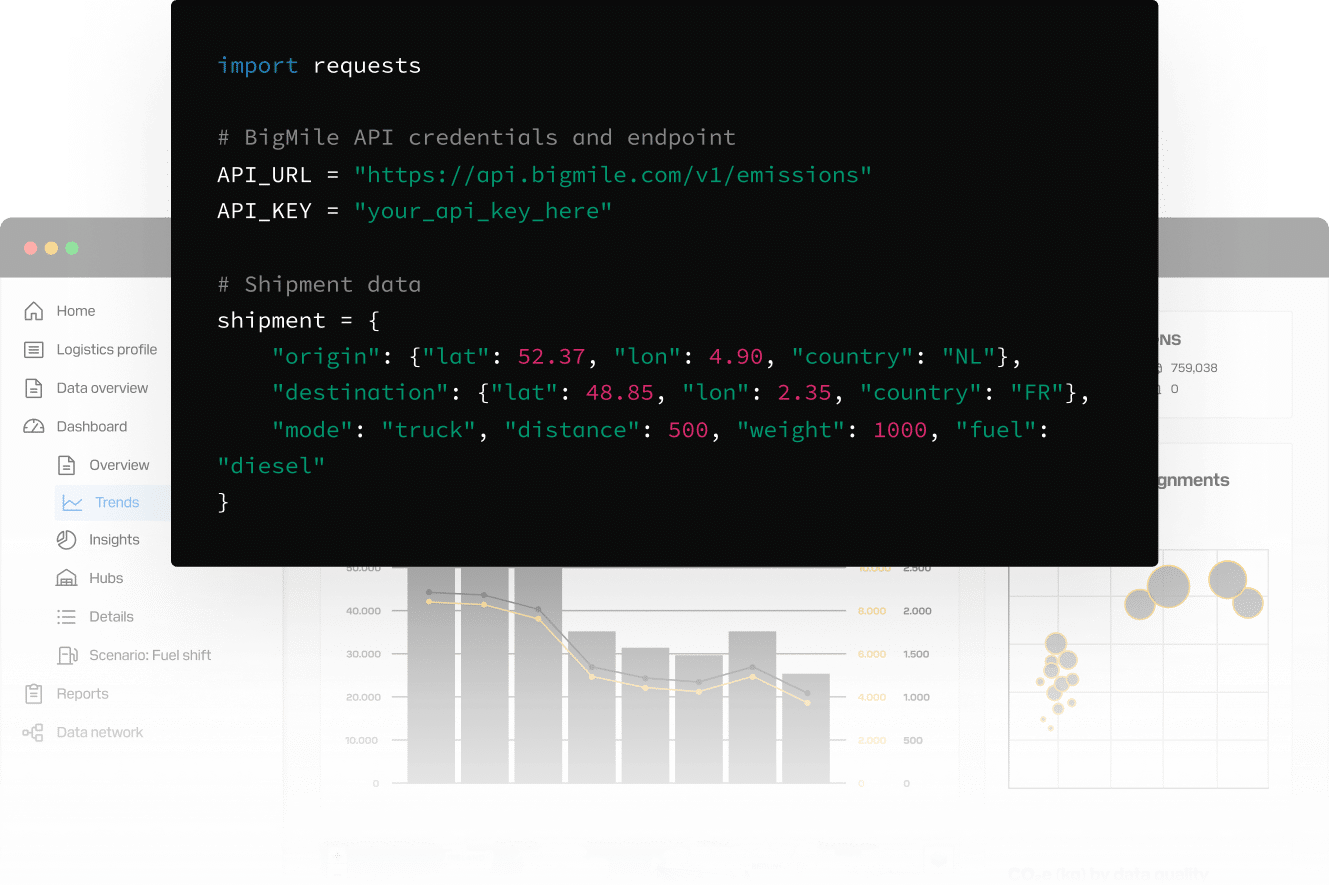The image size is (1329, 885).
Task: Click the "40.000" axis label on chart
Action: [362, 610]
